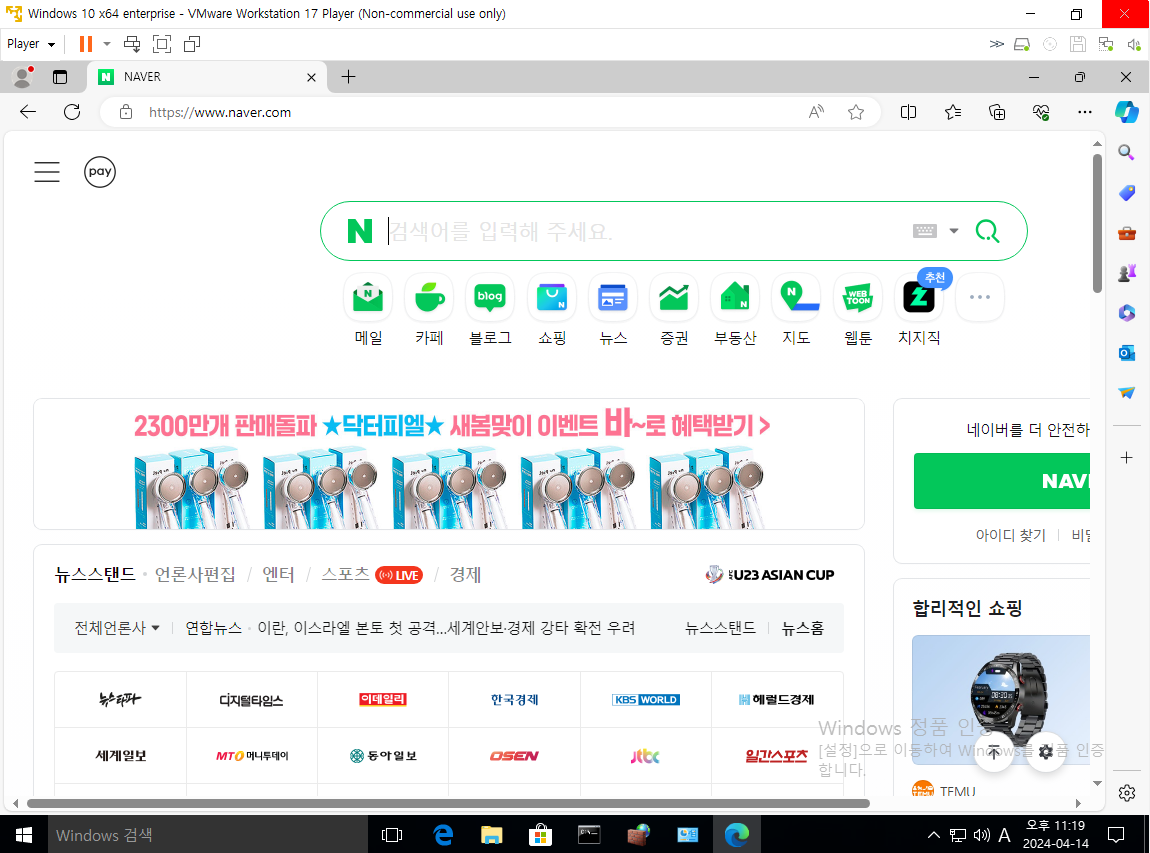Screen dimensions: 1150x853
Task: Select the 경제 tab
Action: [x=465, y=574]
